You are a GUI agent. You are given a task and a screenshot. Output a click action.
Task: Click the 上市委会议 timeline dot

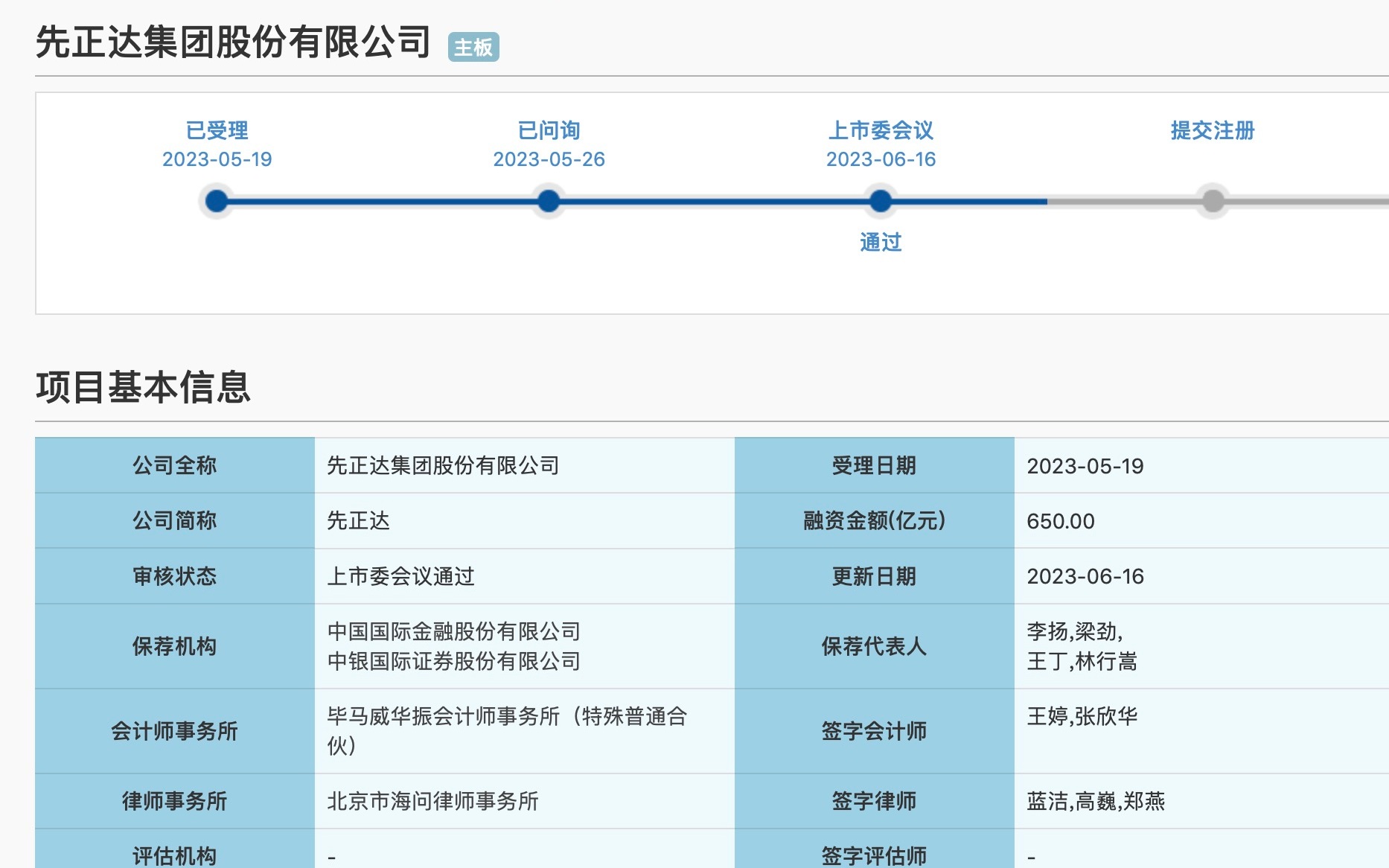tap(881, 201)
